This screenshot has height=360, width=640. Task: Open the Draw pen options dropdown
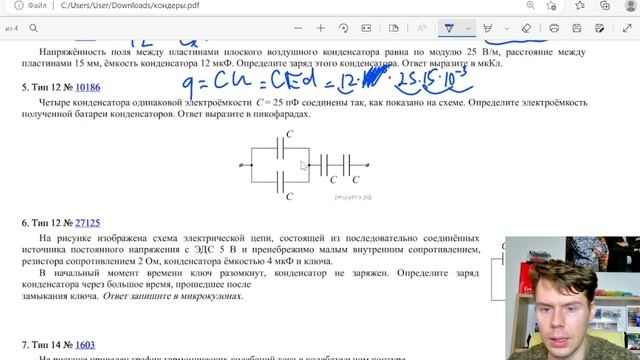(x=468, y=29)
